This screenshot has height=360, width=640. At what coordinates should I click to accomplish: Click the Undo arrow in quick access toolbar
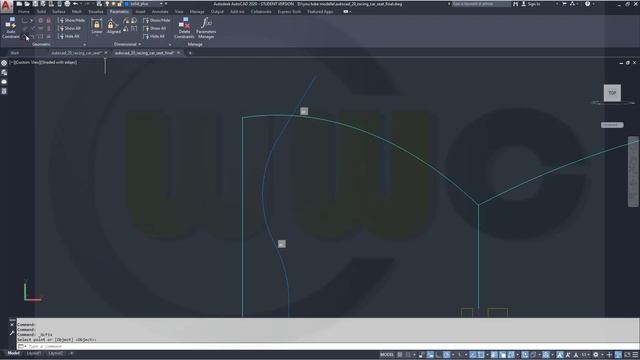tap(76, 4)
